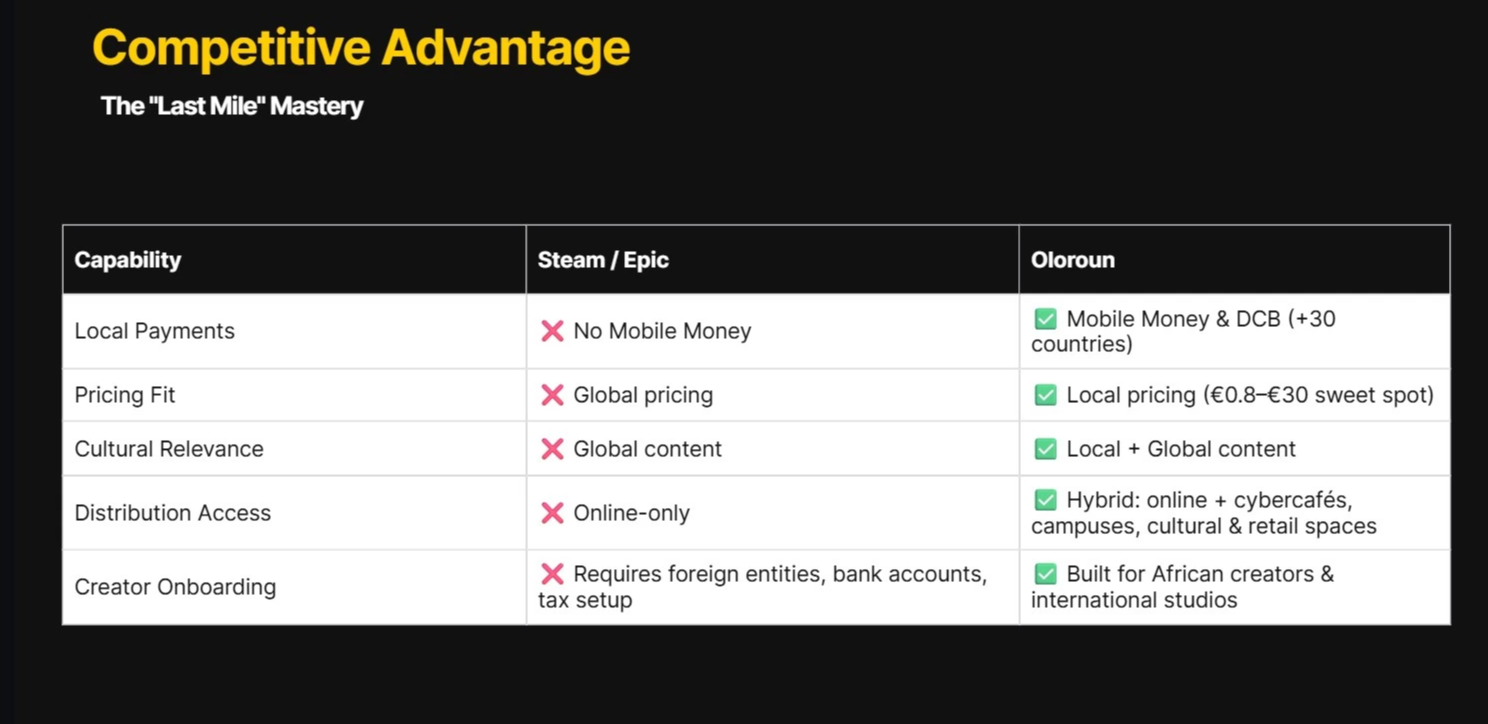This screenshot has width=1488, height=724.
Task: Click the green check beside Local + Global content
Action: [1045, 449]
